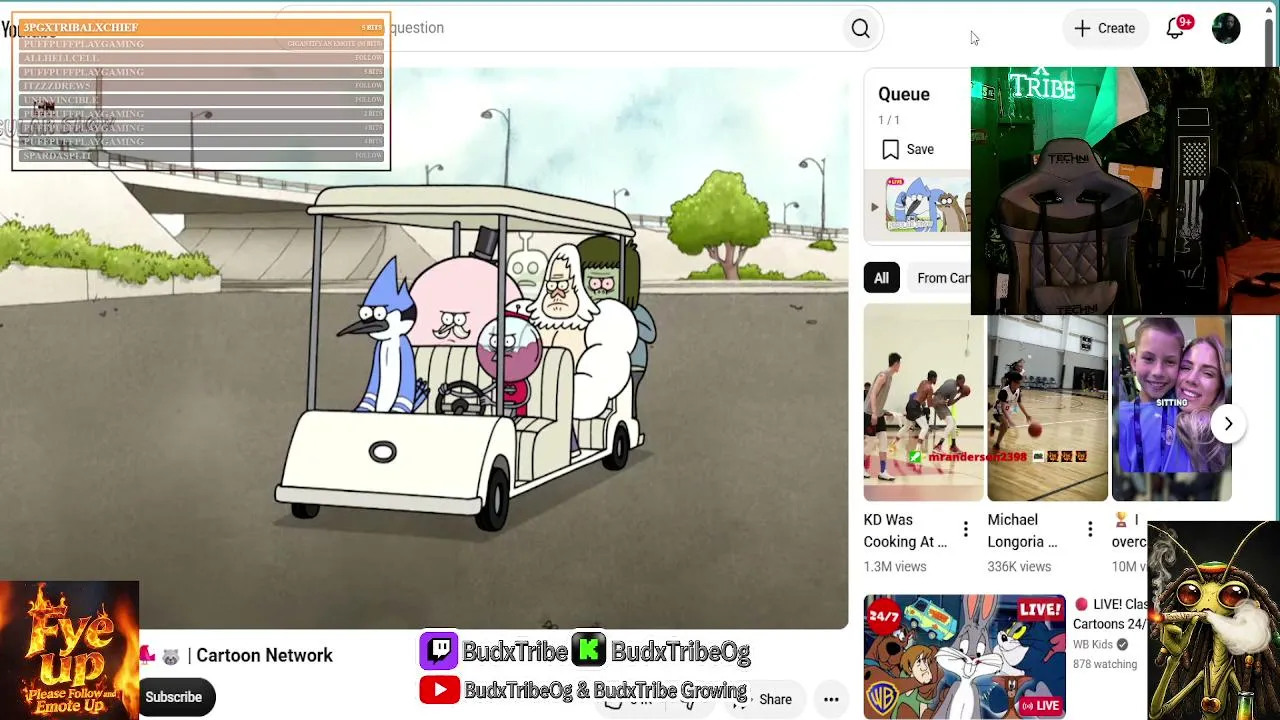Image resolution: width=1280 pixels, height=720 pixels.
Task: Open options menu for KD Was Cooking short
Action: (x=965, y=530)
